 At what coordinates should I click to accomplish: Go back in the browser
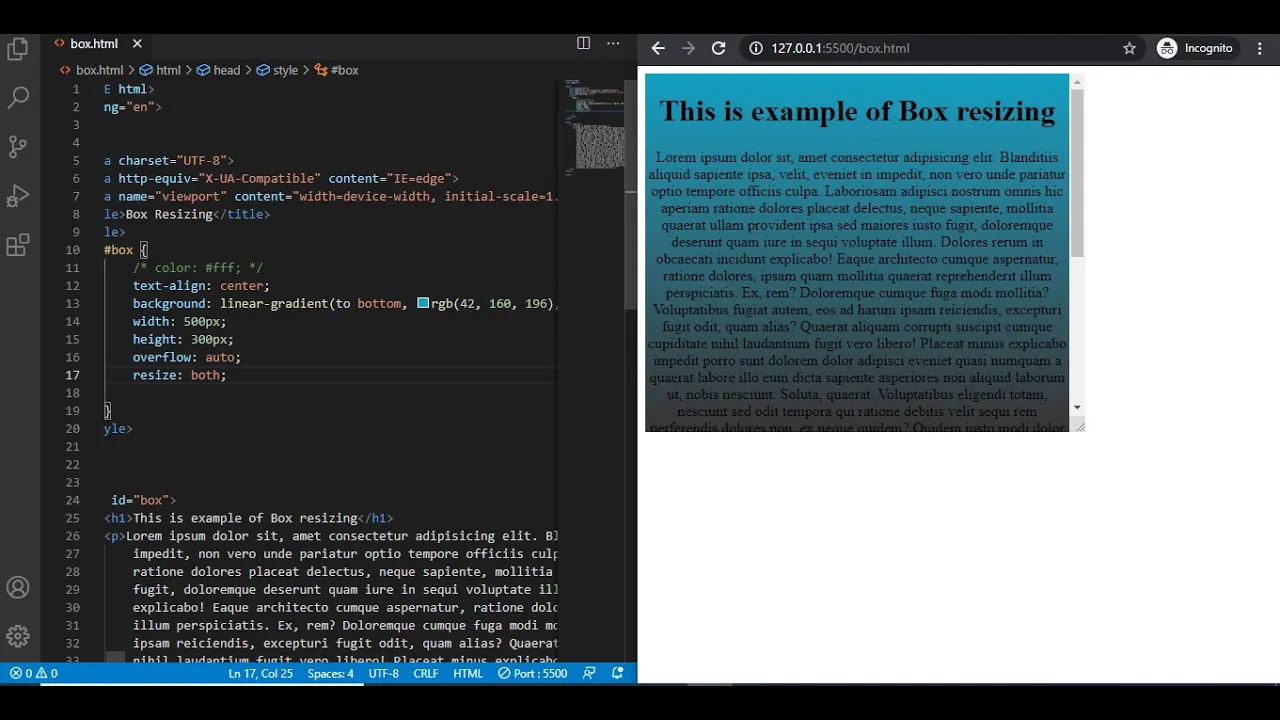tap(658, 48)
